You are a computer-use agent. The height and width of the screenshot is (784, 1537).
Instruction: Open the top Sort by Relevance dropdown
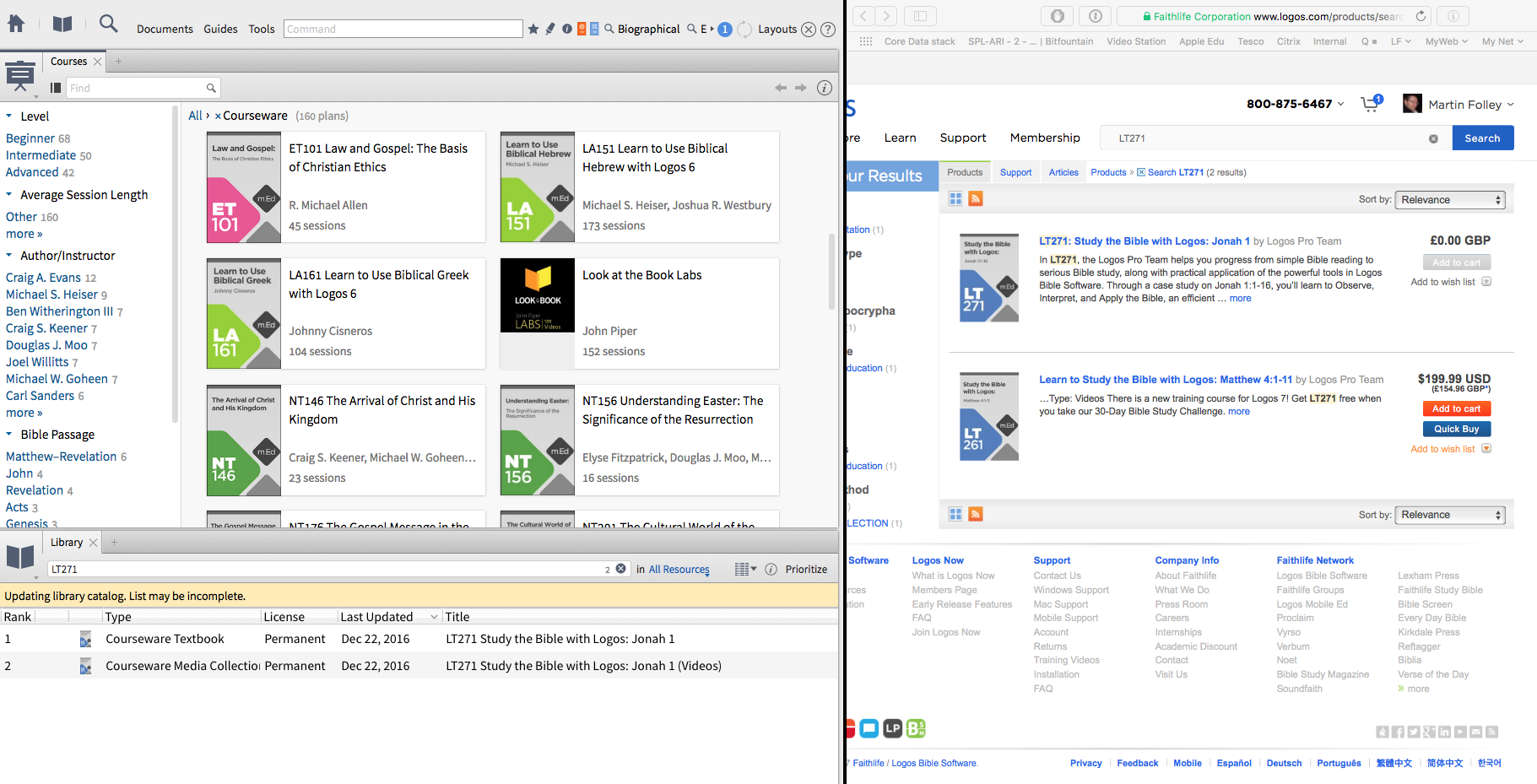pos(1449,200)
